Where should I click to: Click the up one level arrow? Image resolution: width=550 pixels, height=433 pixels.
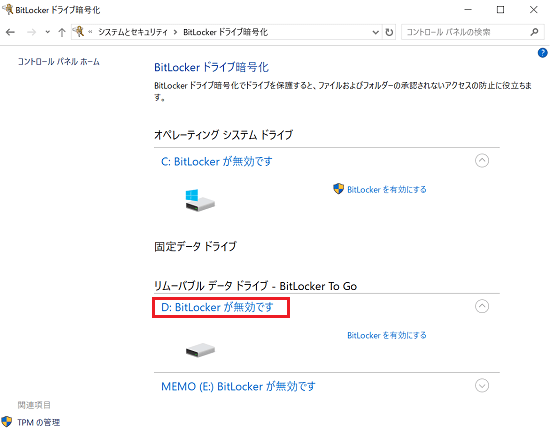(x=62, y=32)
